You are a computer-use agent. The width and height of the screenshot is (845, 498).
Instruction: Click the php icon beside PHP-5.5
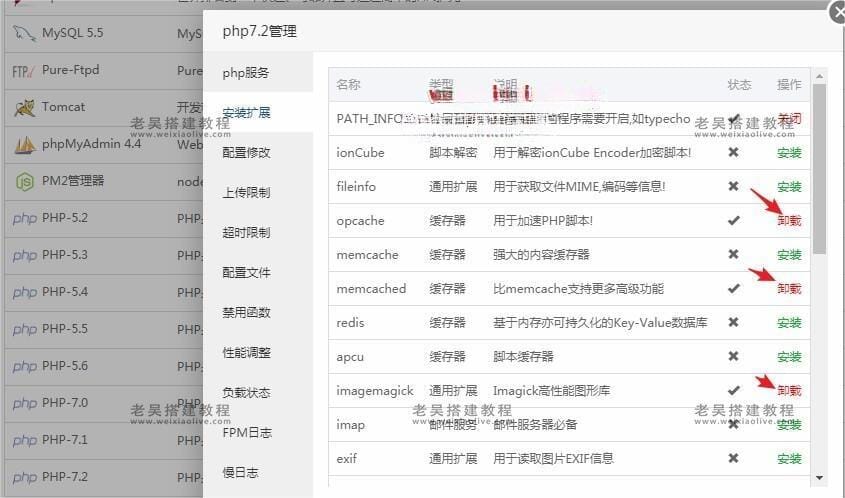point(25,329)
